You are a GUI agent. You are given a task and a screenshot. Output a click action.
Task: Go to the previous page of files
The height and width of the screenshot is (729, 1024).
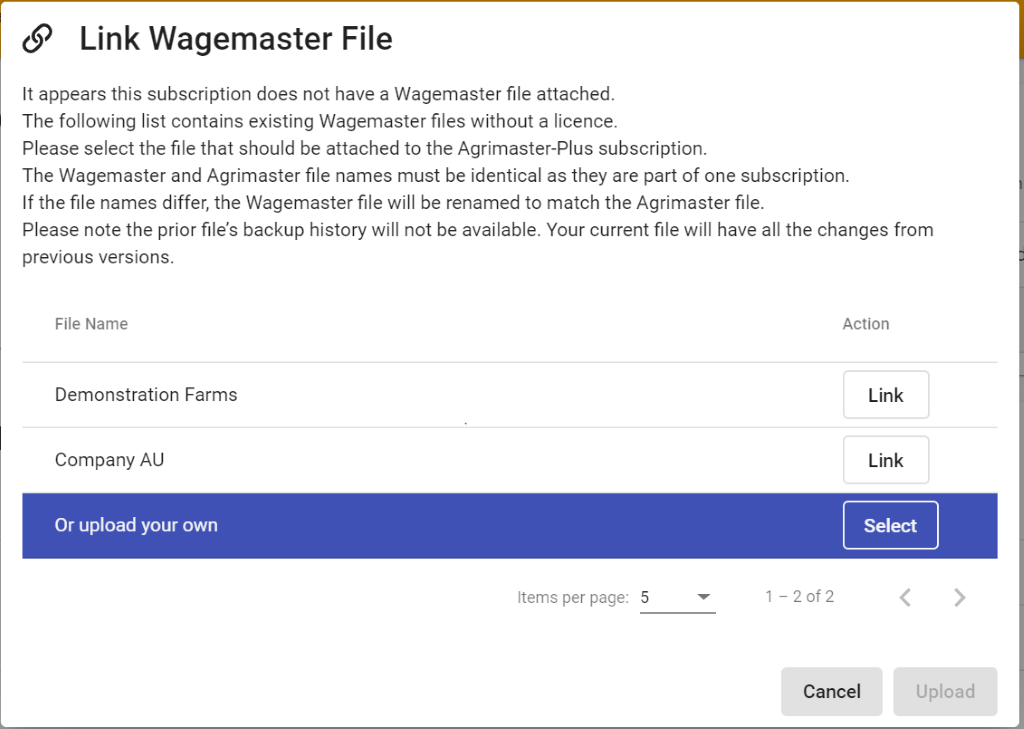point(905,597)
